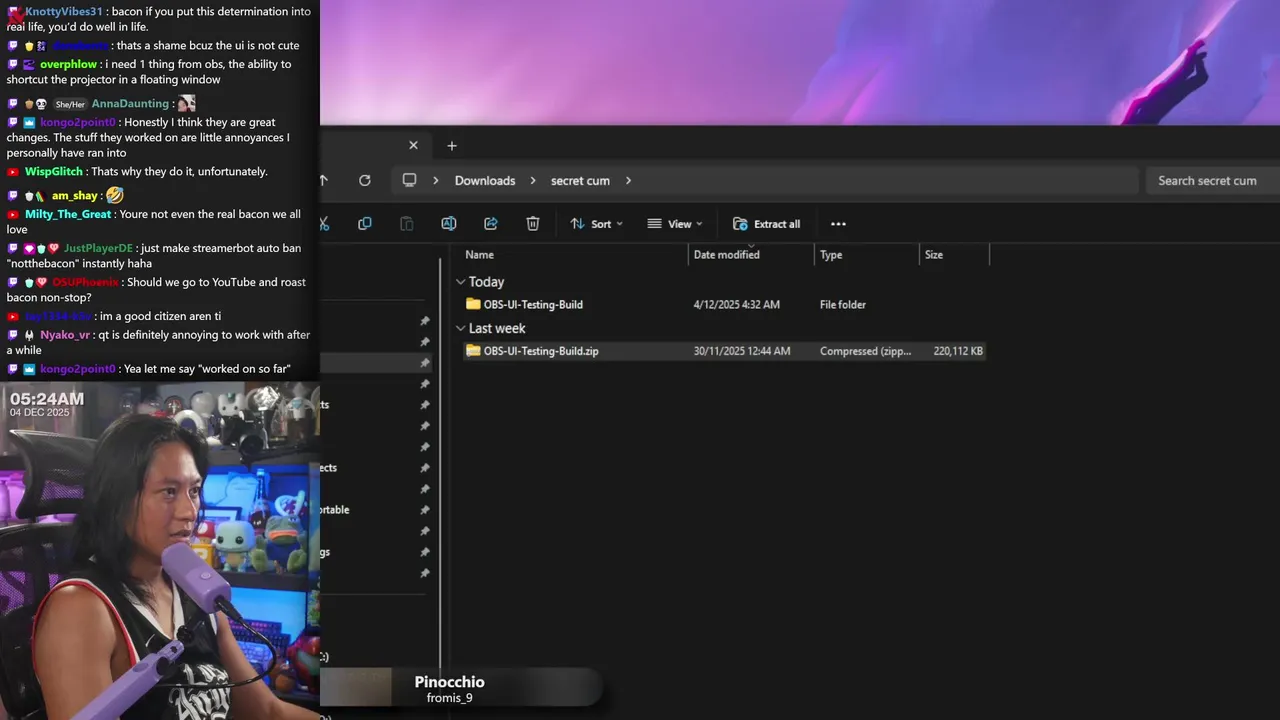Click the Pinocchio song title overlay
This screenshot has height=720, width=1280.
(450, 682)
